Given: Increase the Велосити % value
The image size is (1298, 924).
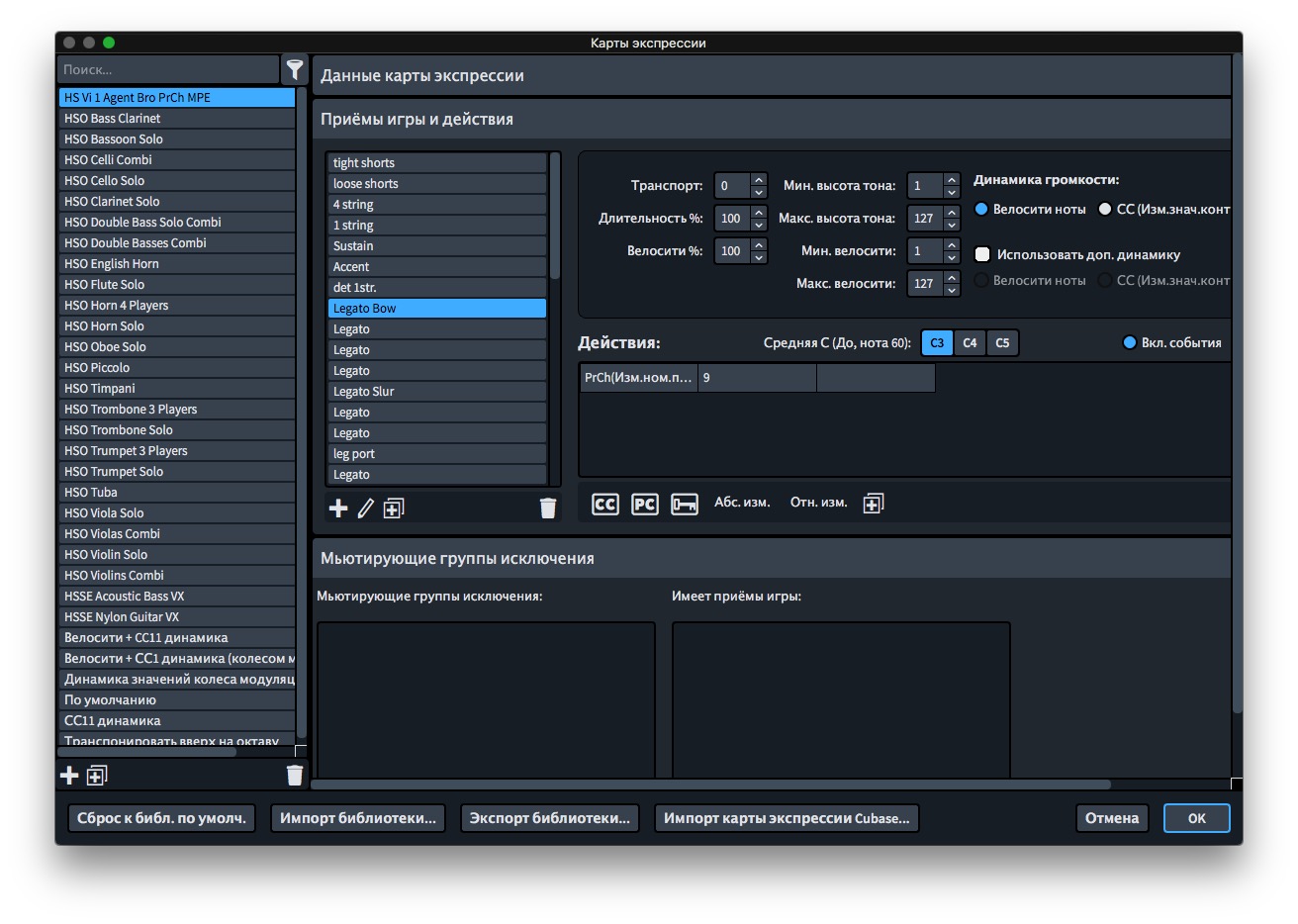Looking at the screenshot, I should coord(759,244).
